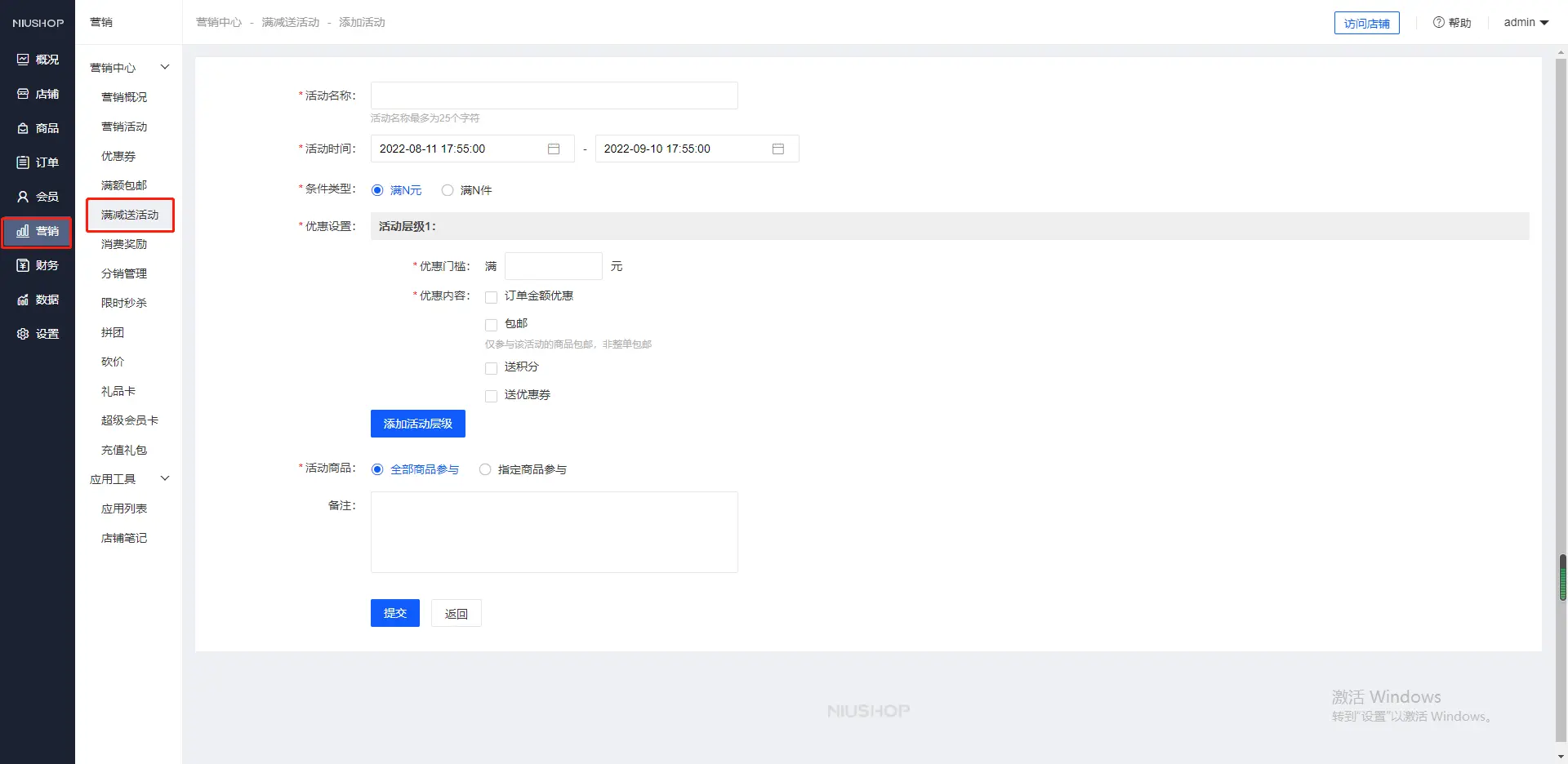The height and width of the screenshot is (764, 1568).
Task: Click the 设置 gear icon in sidebar
Action: point(23,334)
